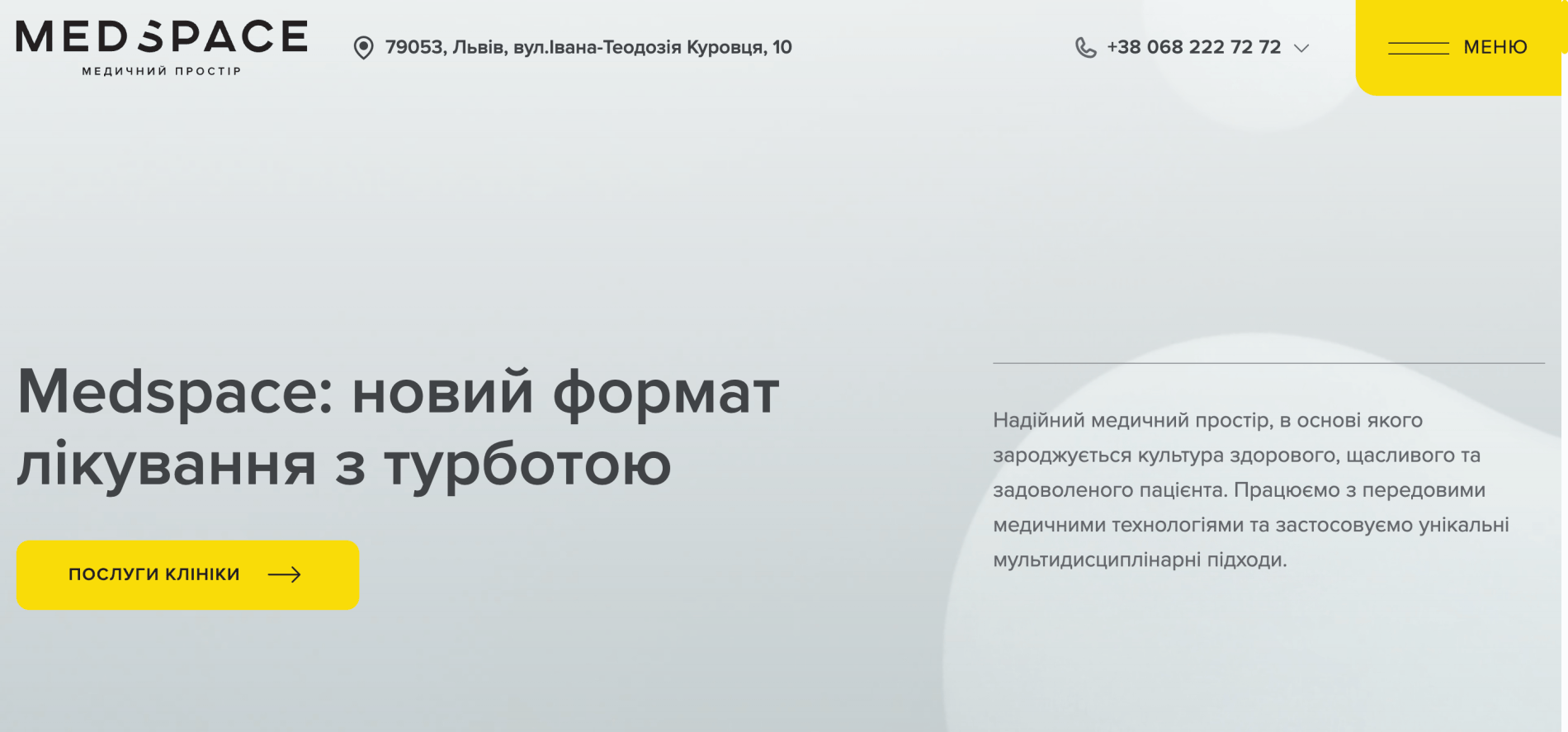The width and height of the screenshot is (1568, 732).
Task: Click the hamburger lines icon beside МЕНЮ
Action: [1419, 48]
